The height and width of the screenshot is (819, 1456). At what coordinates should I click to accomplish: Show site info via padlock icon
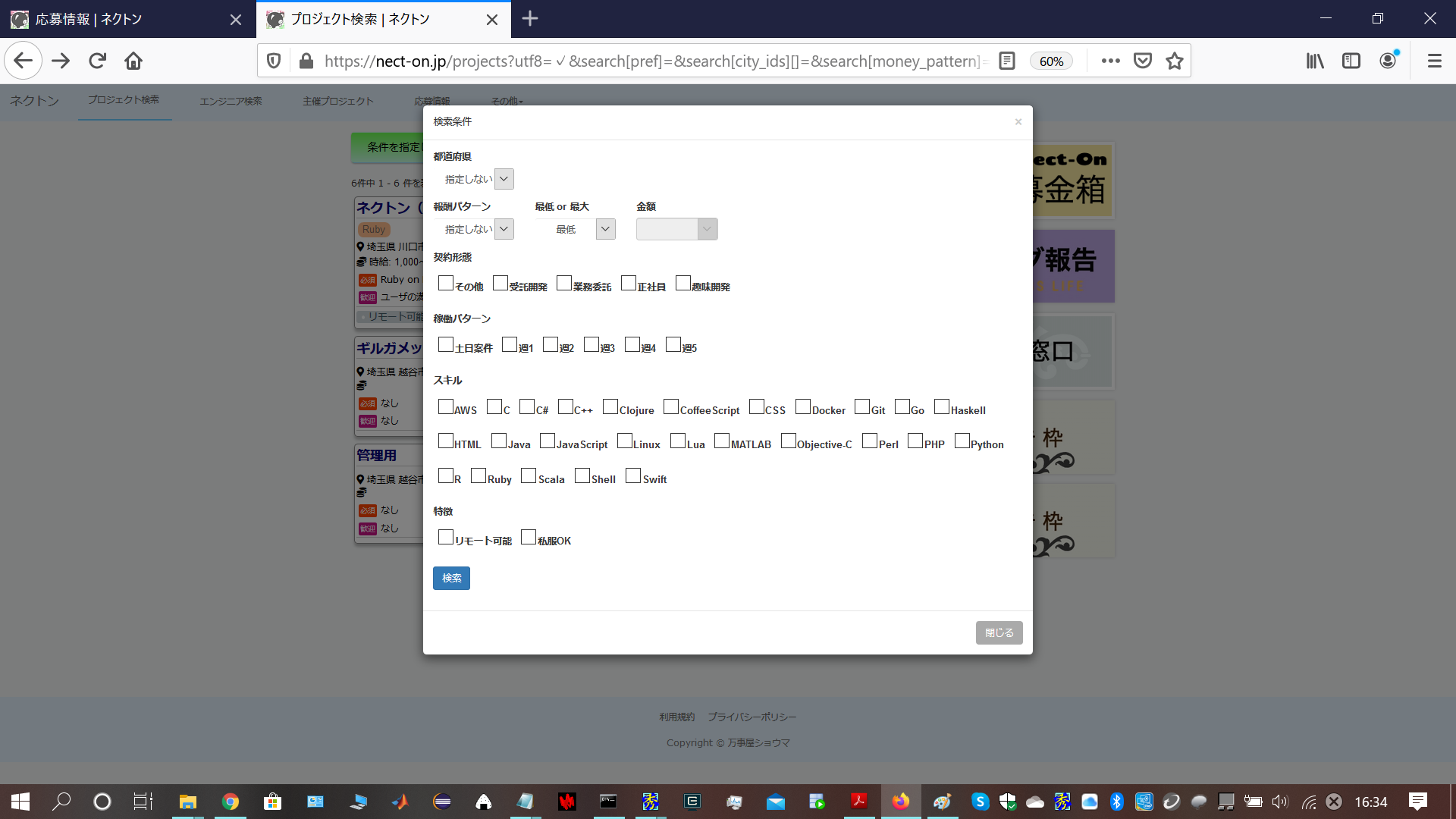pos(306,61)
